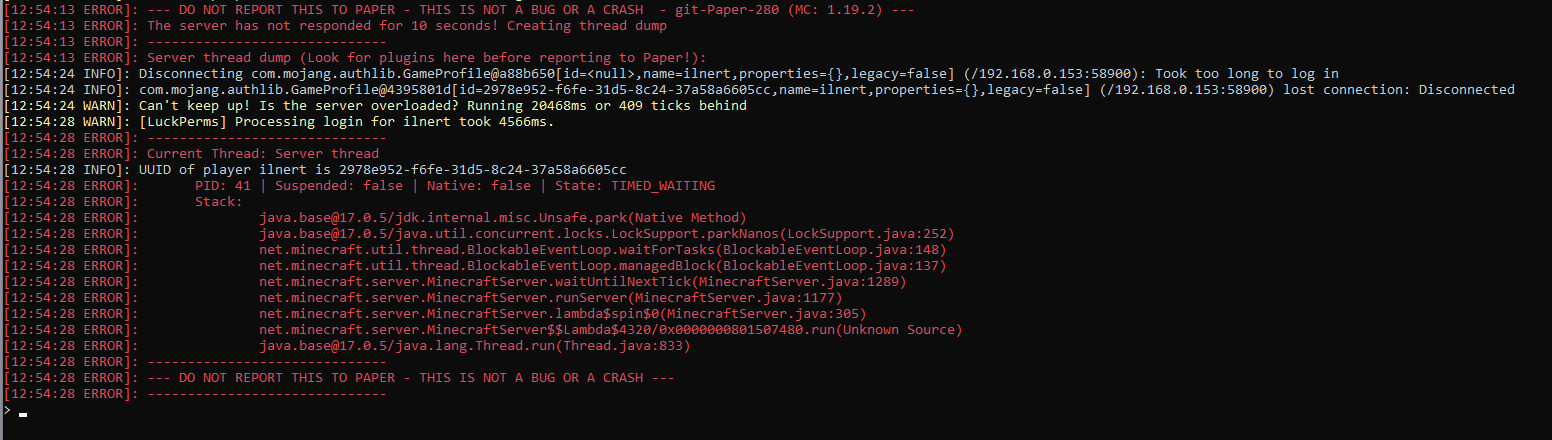1552x440 pixels.
Task: Click the MinecraftServer.waitUntilNextTick stack line
Action: click(x=583, y=282)
